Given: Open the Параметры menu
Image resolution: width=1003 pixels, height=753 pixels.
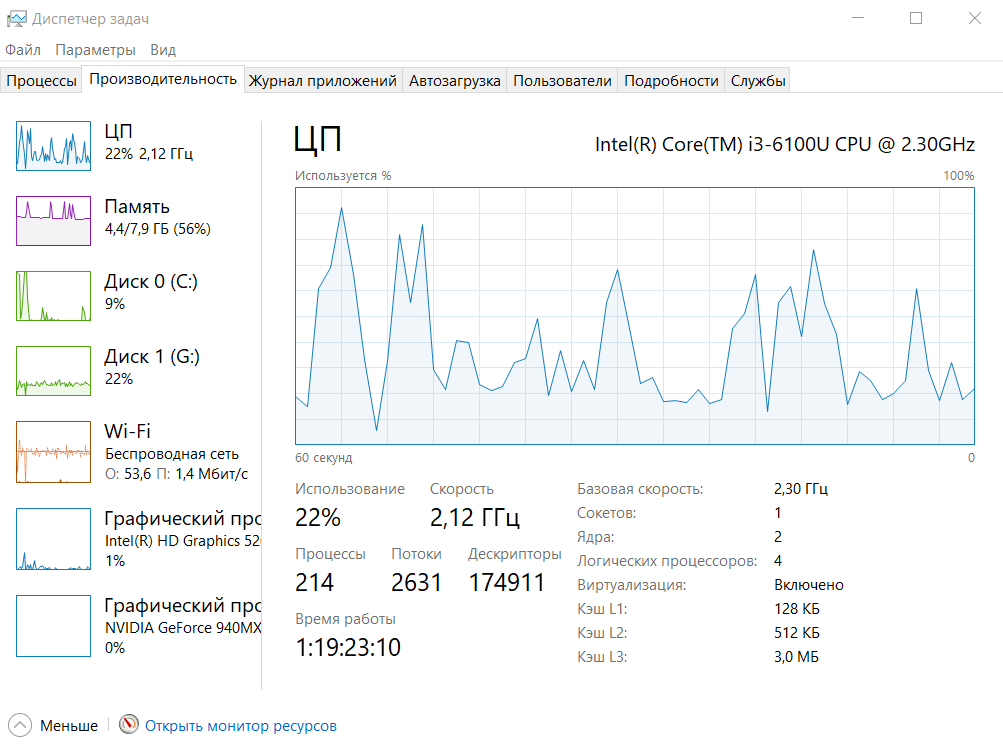Looking at the screenshot, I should click(97, 49).
